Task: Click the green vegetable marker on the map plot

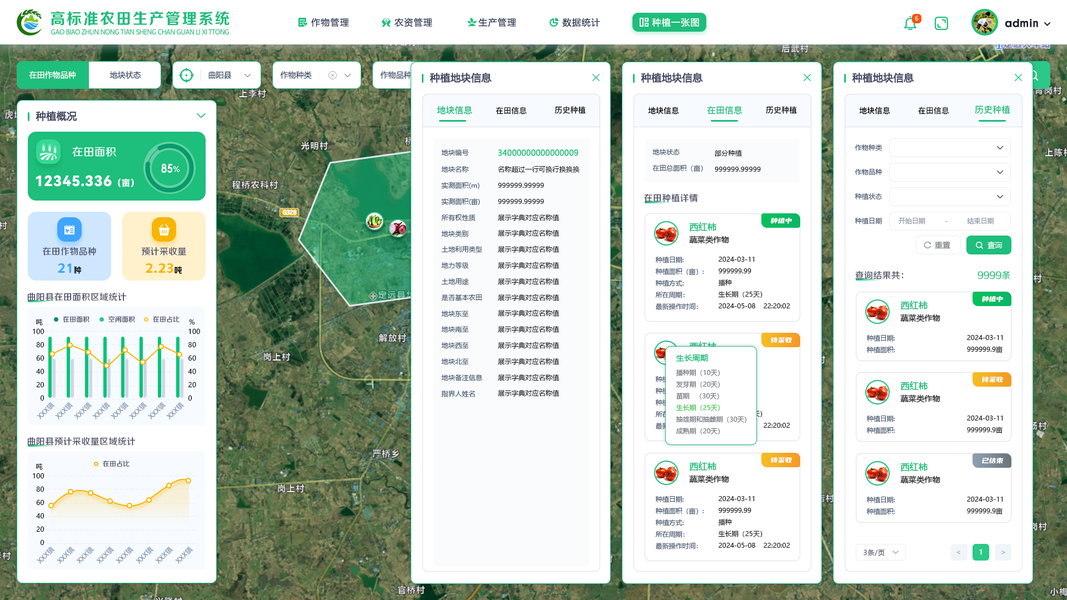Action: coord(374,221)
